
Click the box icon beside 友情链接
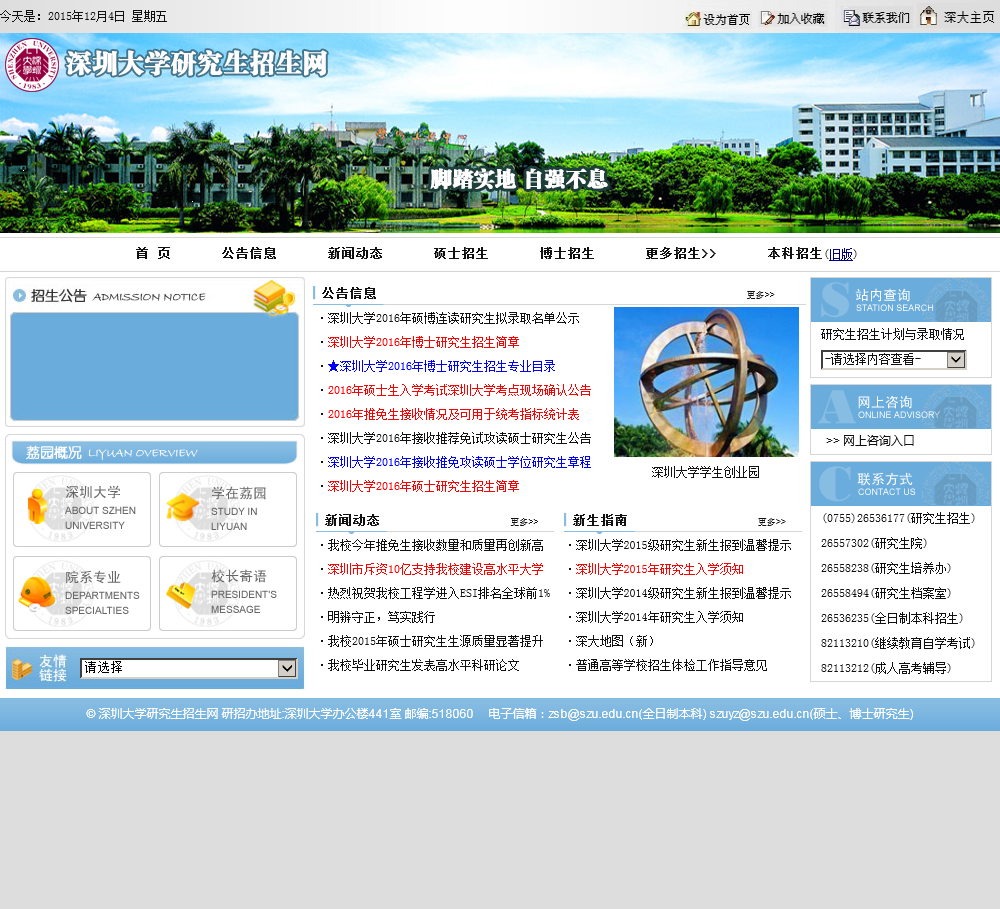(x=22, y=669)
